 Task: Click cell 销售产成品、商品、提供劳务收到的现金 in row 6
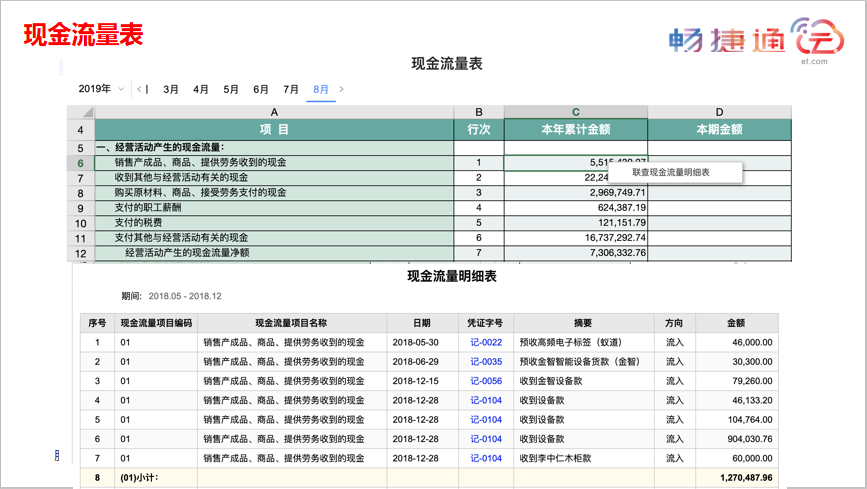tap(274, 163)
